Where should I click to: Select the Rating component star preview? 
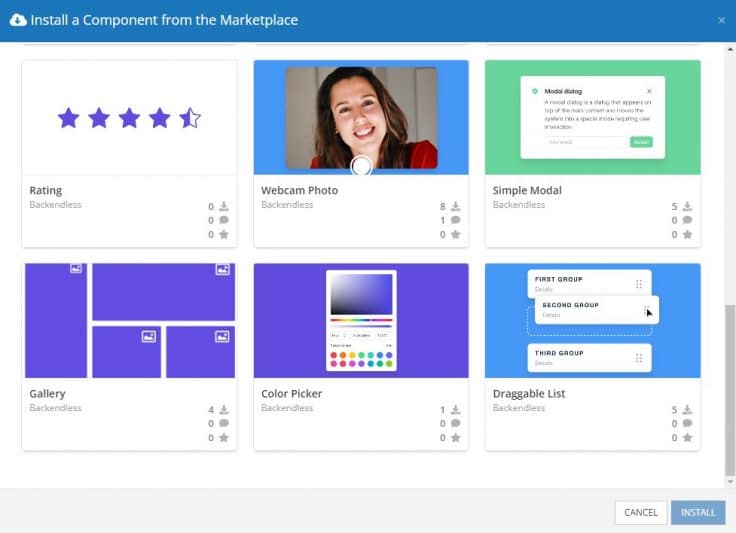pyautogui.click(x=129, y=118)
